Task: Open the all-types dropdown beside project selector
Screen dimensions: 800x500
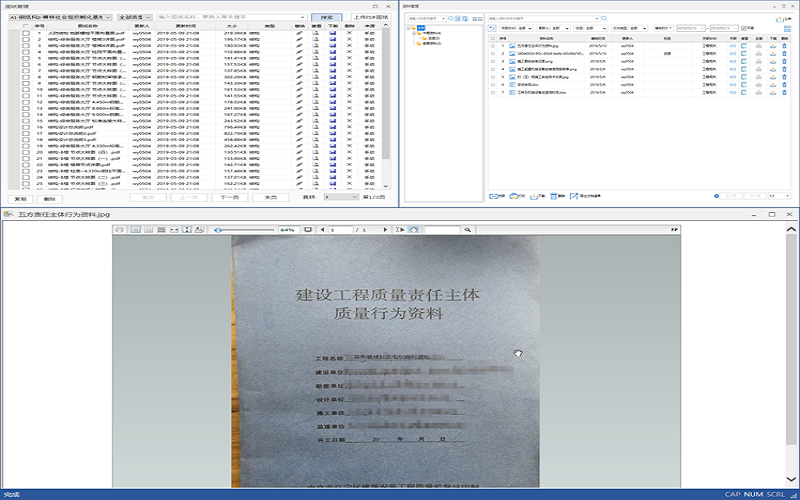Action: [135, 17]
